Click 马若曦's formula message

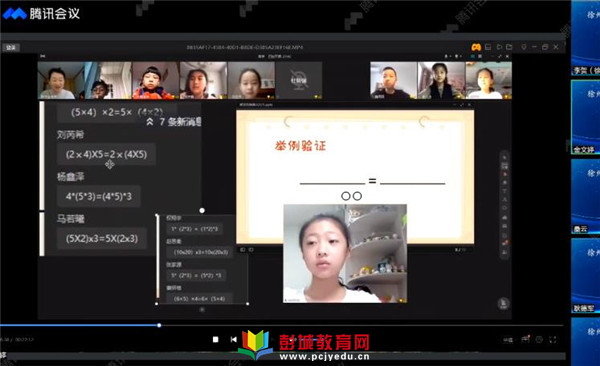102,239
